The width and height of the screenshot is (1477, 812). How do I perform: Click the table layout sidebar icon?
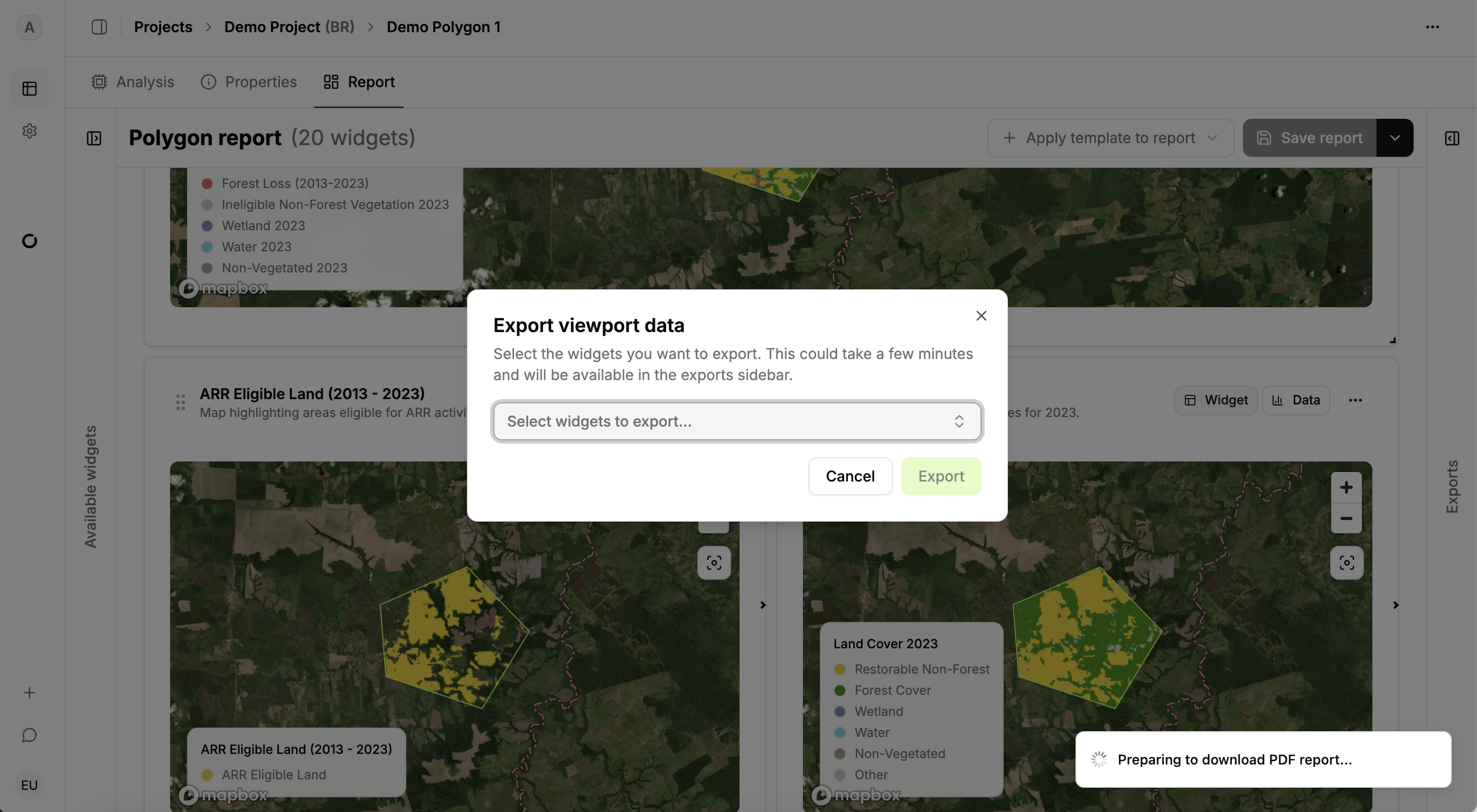point(29,89)
